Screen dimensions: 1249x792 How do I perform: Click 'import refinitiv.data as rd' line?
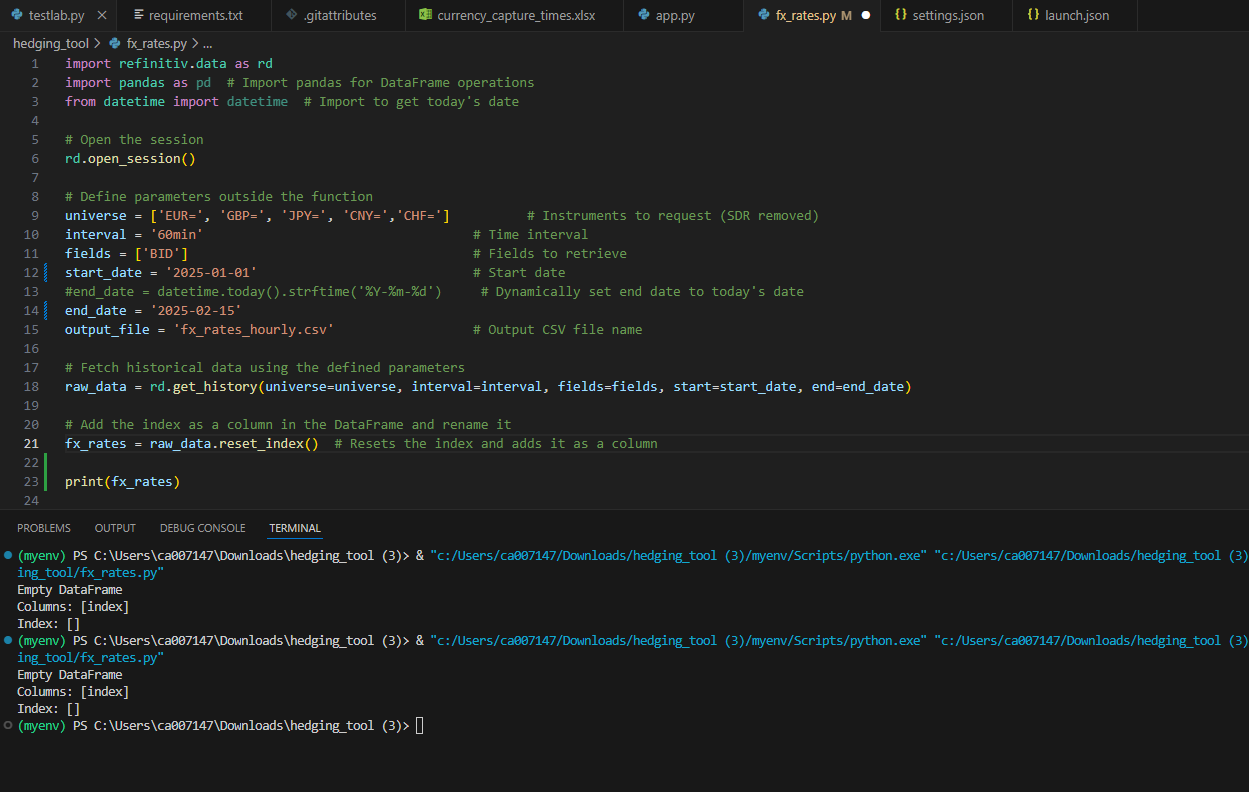[x=169, y=64]
